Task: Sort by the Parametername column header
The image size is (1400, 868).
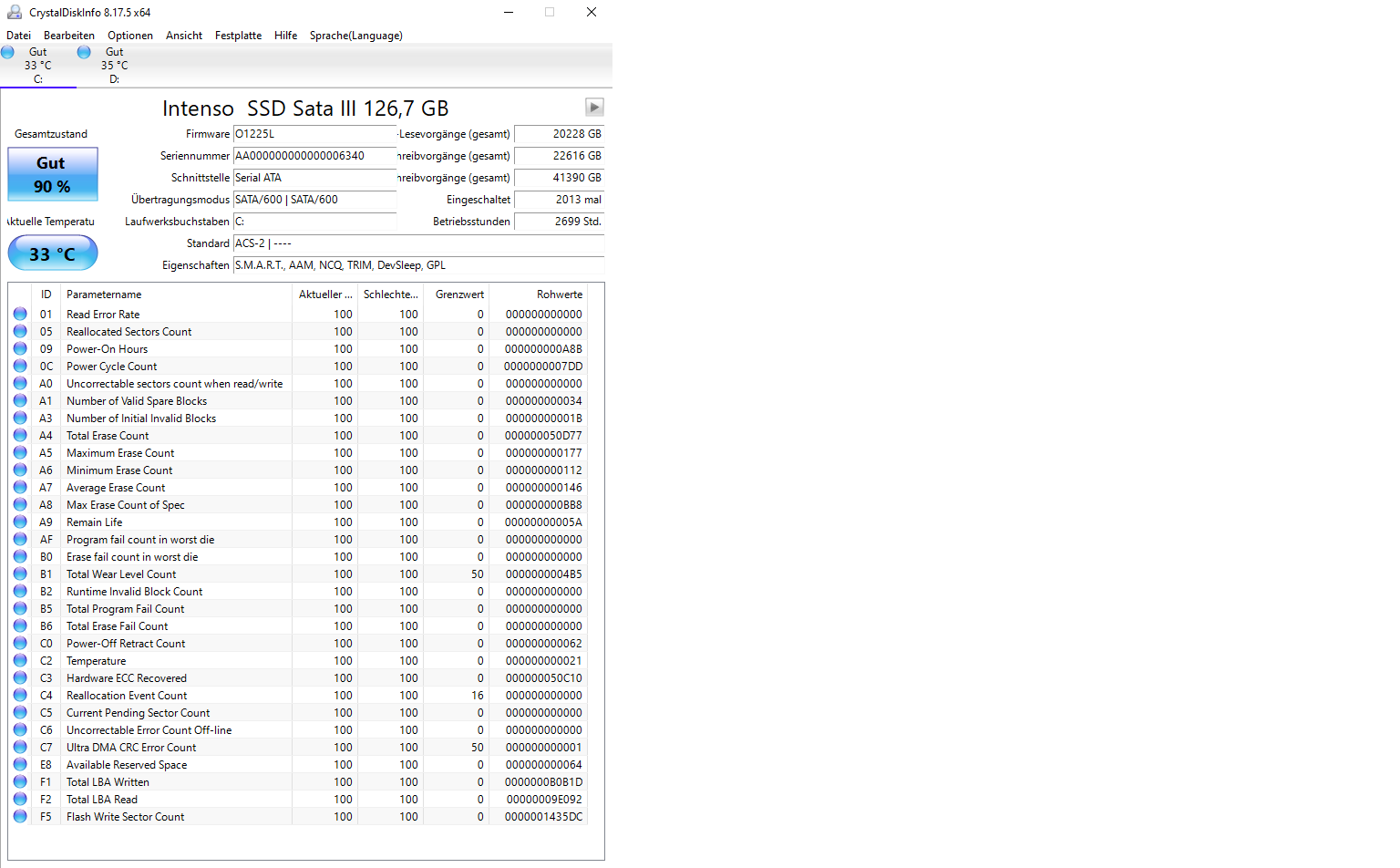Action: (176, 294)
